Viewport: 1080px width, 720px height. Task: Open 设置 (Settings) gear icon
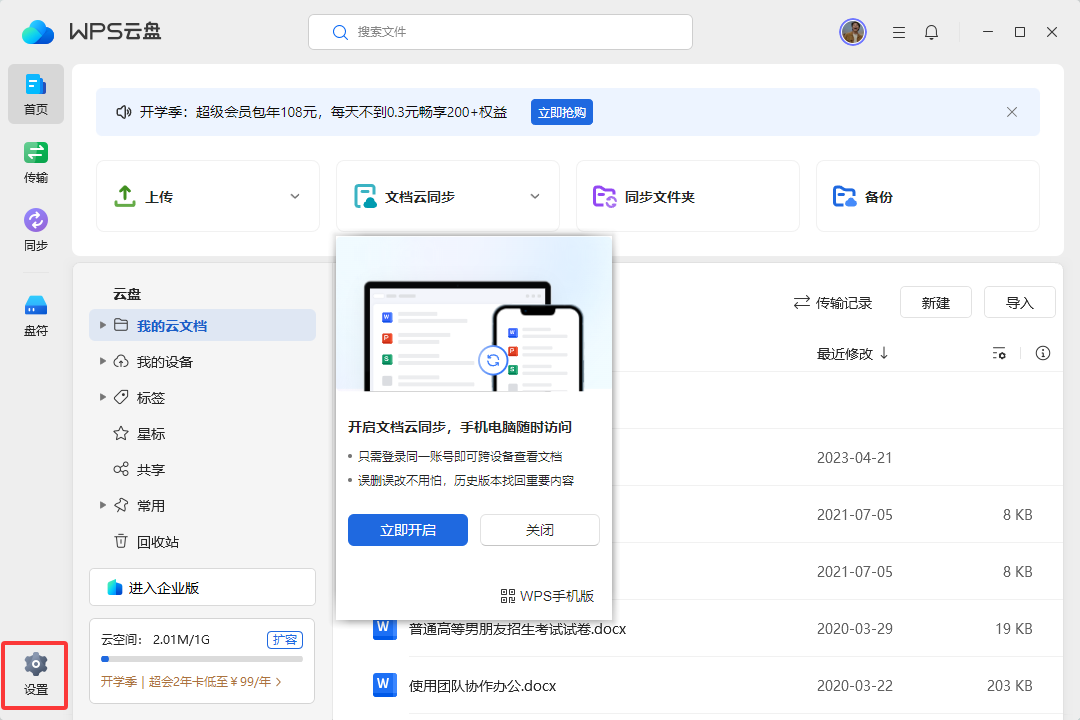point(36,674)
